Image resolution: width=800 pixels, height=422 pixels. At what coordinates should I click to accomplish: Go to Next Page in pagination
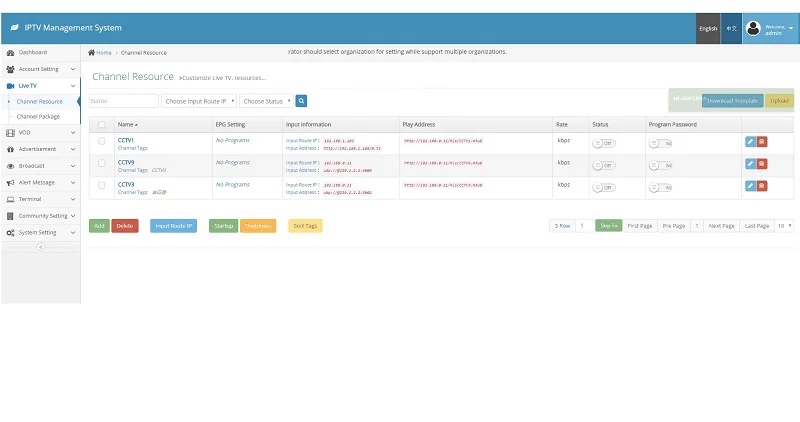click(721, 226)
